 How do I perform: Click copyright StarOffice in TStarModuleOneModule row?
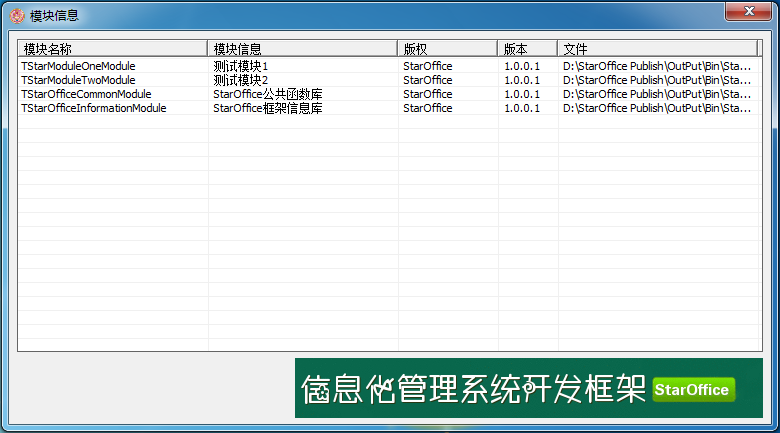428,66
